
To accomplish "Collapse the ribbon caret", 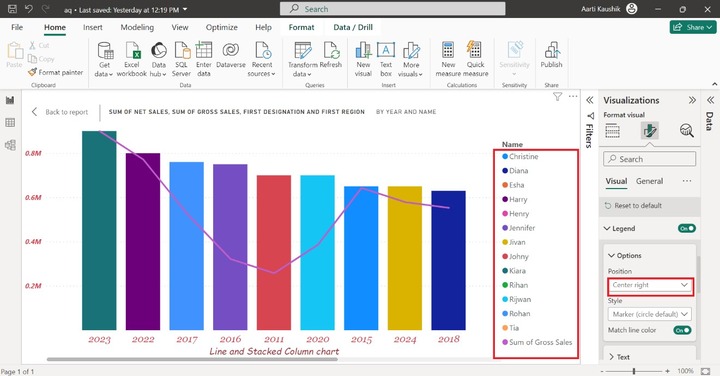I will click(714, 84).
